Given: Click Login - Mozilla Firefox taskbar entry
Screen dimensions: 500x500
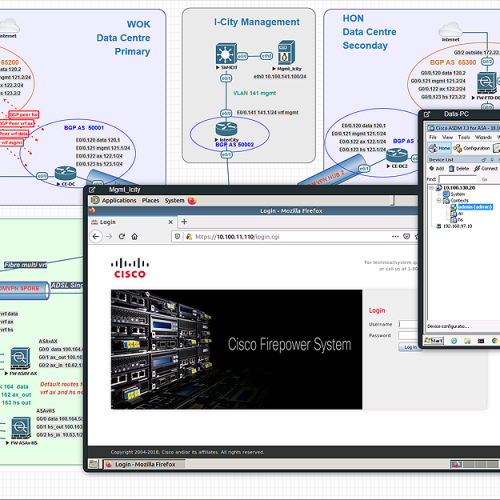Looking at the screenshot, I should (144, 464).
